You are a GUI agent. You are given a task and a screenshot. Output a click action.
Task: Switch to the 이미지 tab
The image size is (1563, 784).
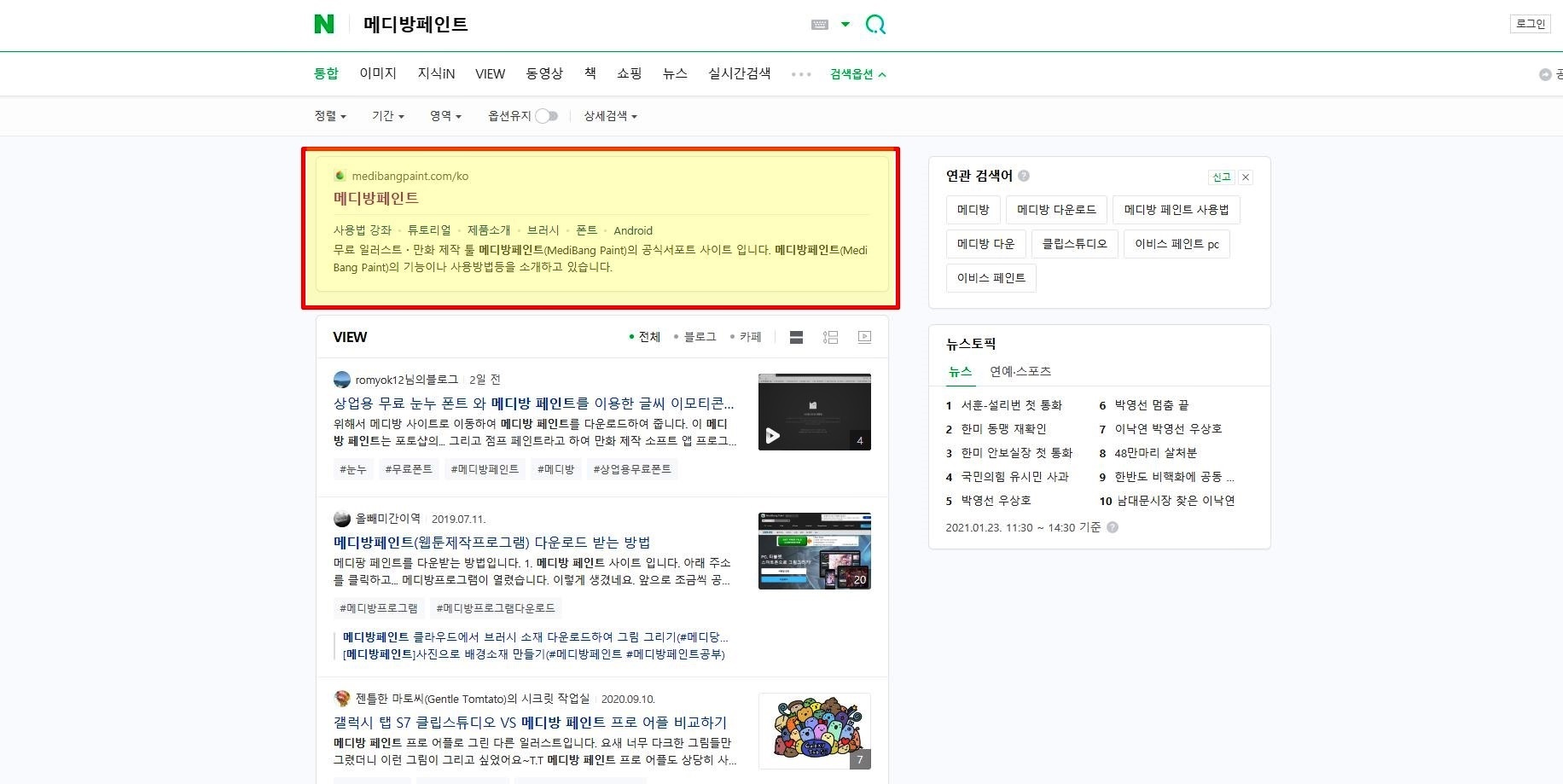[378, 73]
